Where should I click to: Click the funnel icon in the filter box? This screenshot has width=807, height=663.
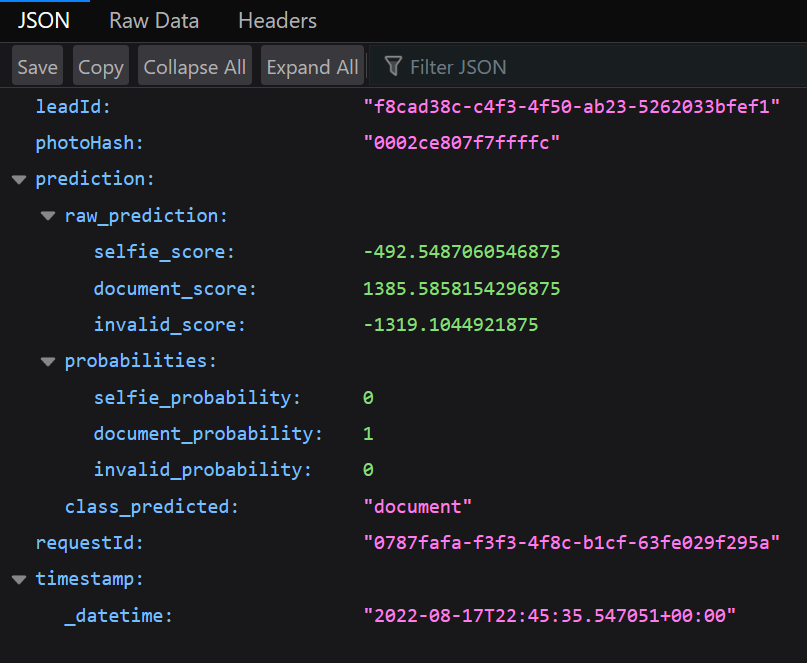(x=393, y=67)
